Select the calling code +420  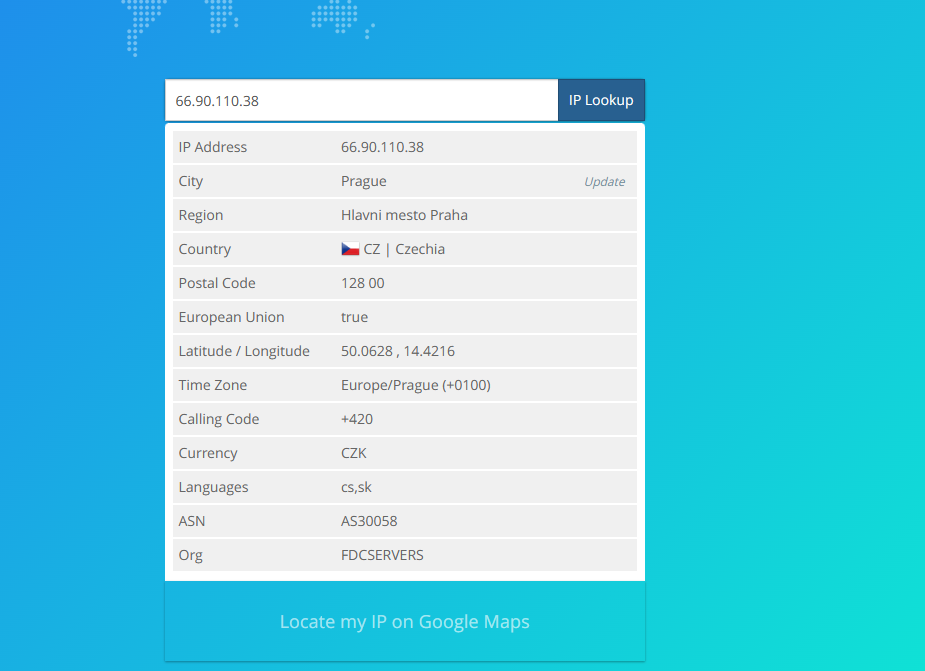[357, 419]
